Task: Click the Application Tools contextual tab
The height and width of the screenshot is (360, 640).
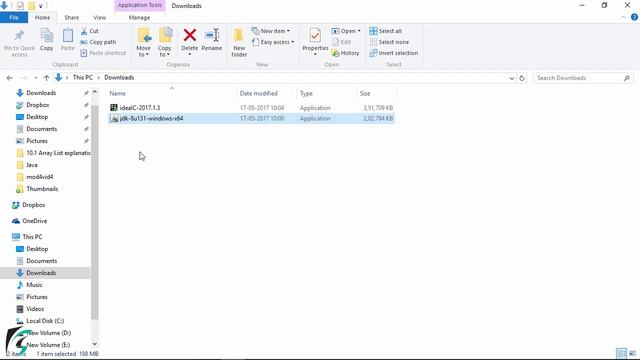Action: [140, 5]
